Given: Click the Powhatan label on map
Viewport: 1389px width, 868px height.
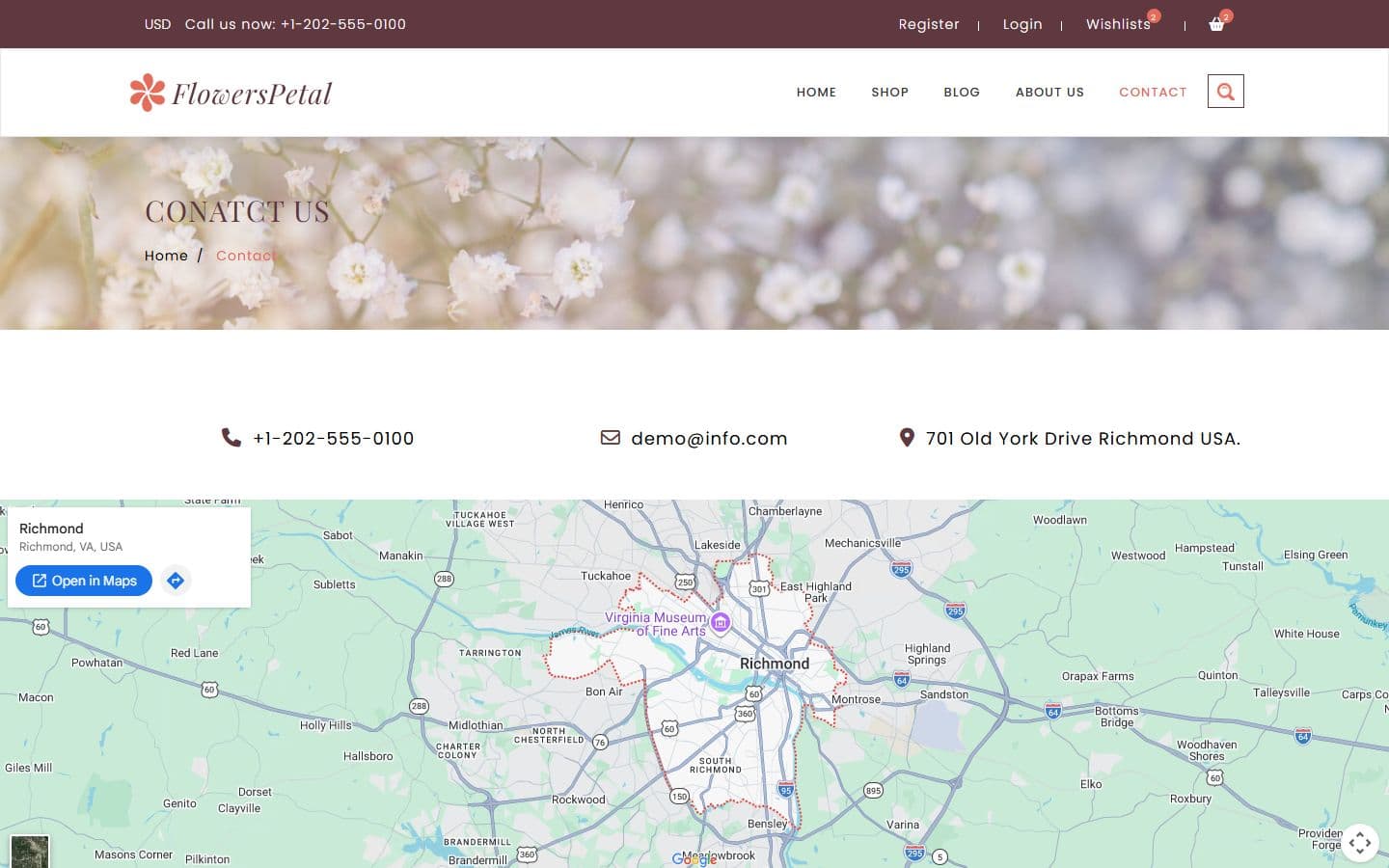Looking at the screenshot, I should point(97,663).
